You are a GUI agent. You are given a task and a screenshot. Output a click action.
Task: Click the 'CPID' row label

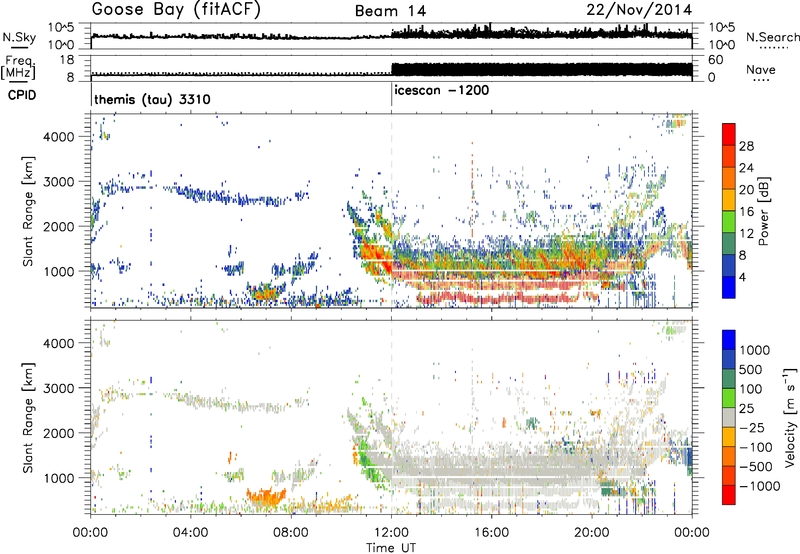(22, 95)
